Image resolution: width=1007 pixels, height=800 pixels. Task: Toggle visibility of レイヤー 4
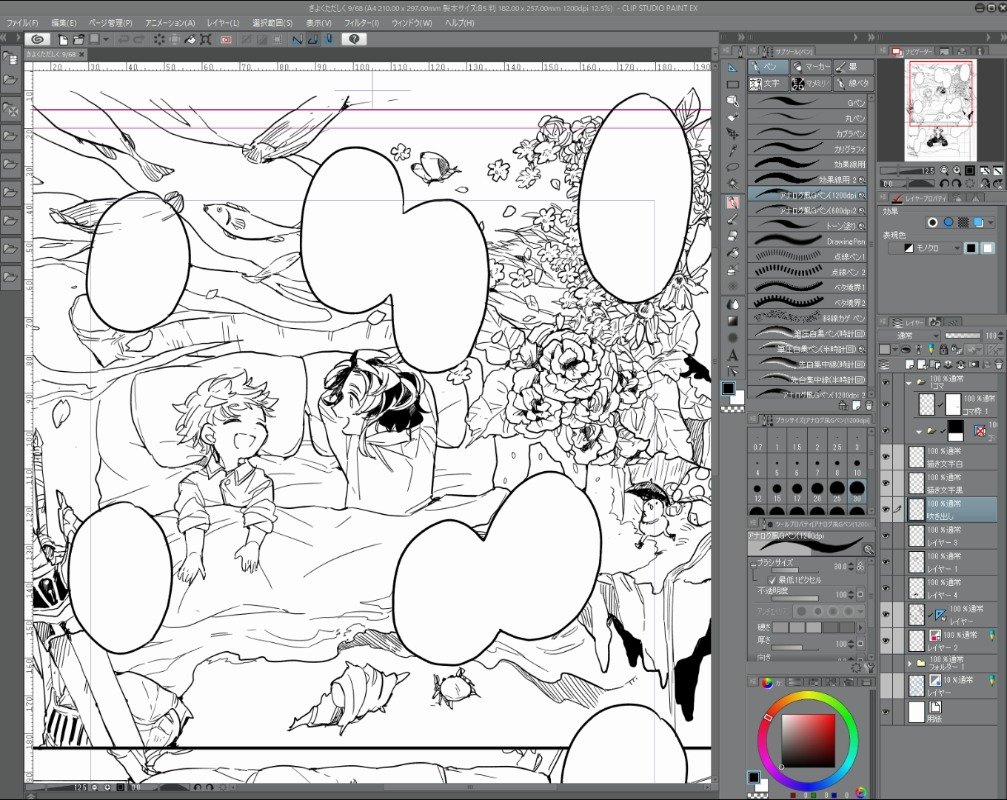click(886, 588)
